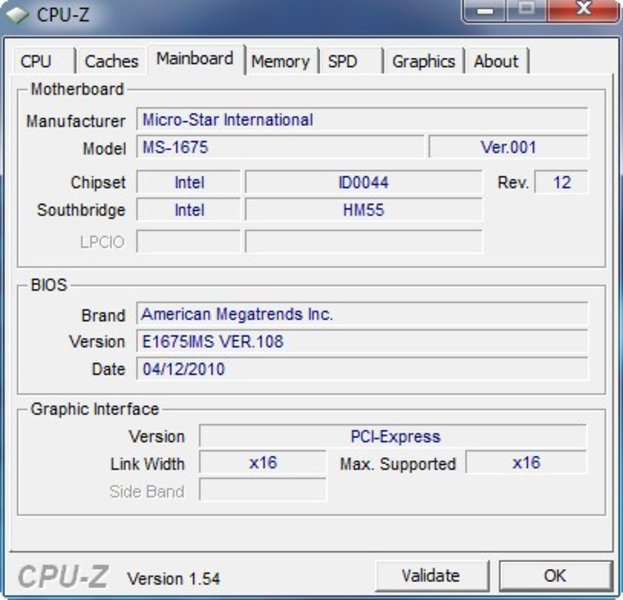Click the Southbridge label
This screenshot has width=623, height=600.
(x=81, y=210)
